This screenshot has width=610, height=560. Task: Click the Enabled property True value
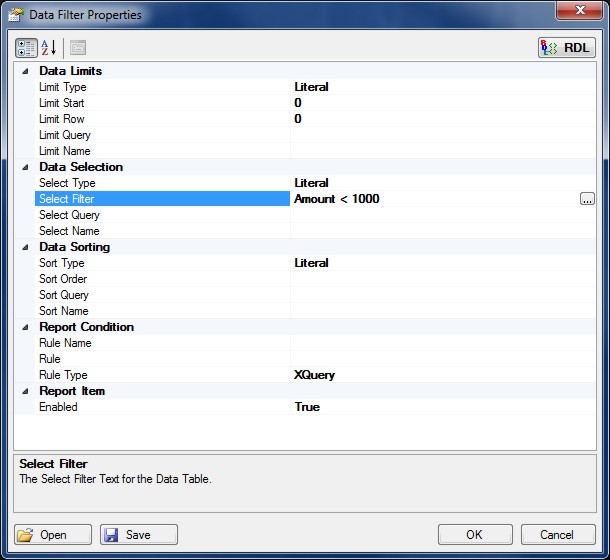[x=307, y=407]
